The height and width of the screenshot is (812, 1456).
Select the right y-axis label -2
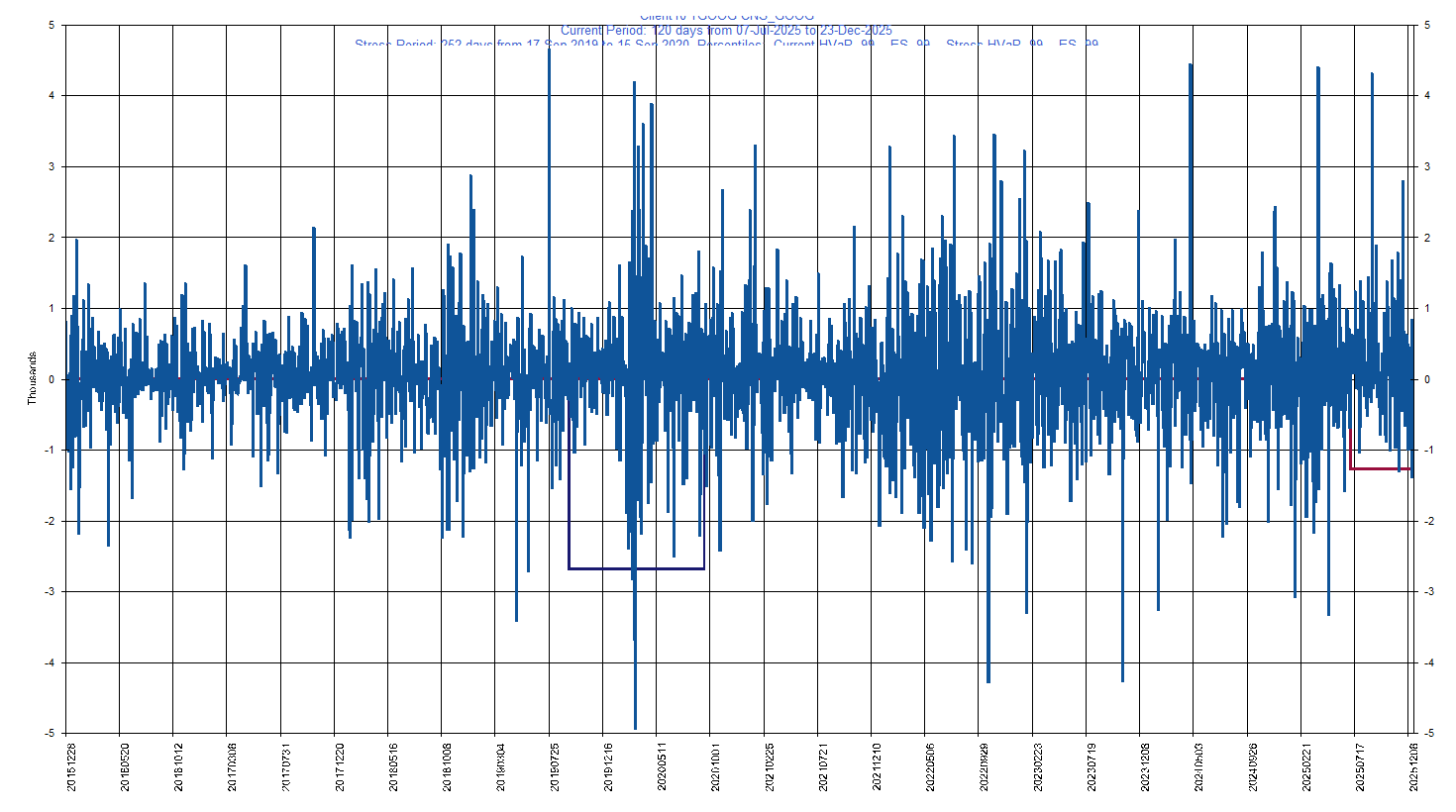pos(1428,521)
